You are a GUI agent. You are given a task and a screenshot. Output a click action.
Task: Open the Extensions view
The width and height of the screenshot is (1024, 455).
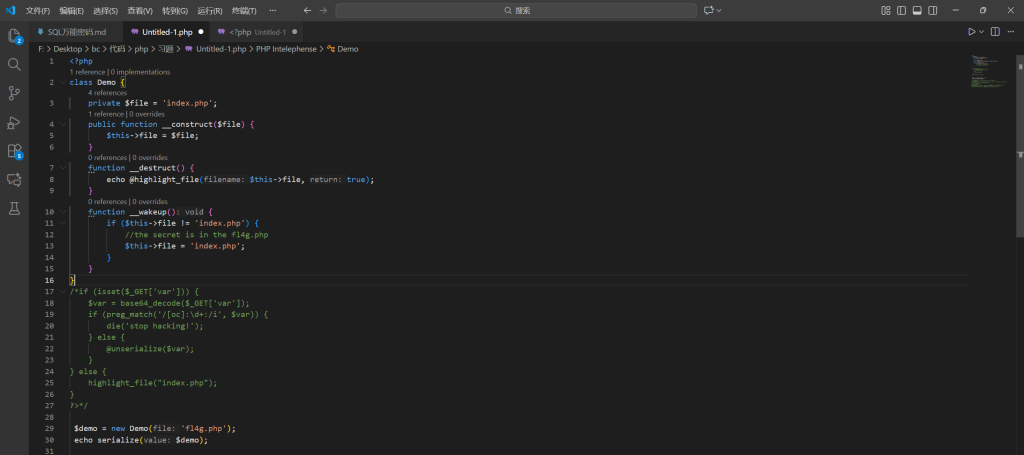click(14, 151)
